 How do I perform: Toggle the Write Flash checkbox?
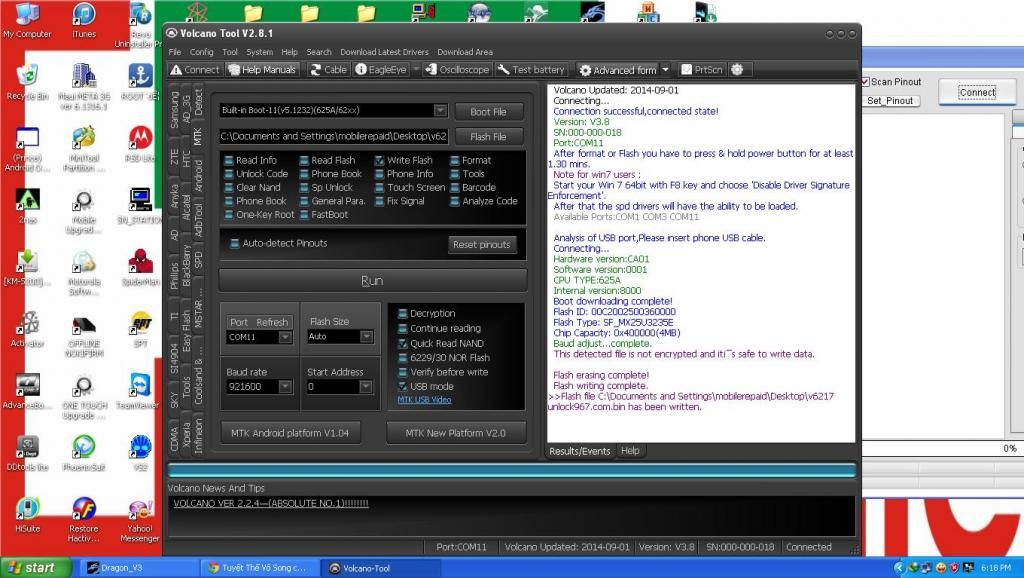[x=379, y=160]
